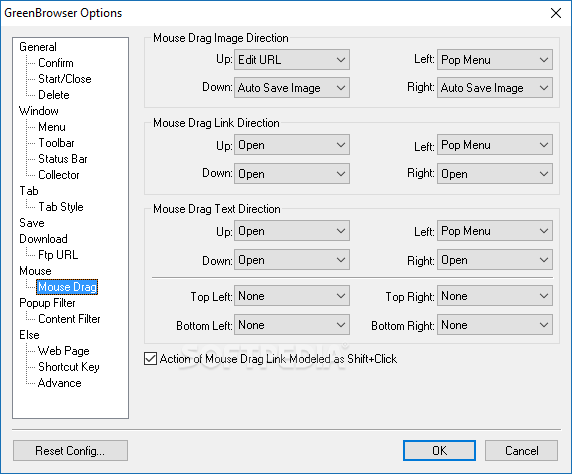The width and height of the screenshot is (572, 474).
Task: Close the GreenBrowser Options window
Action: click(556, 13)
